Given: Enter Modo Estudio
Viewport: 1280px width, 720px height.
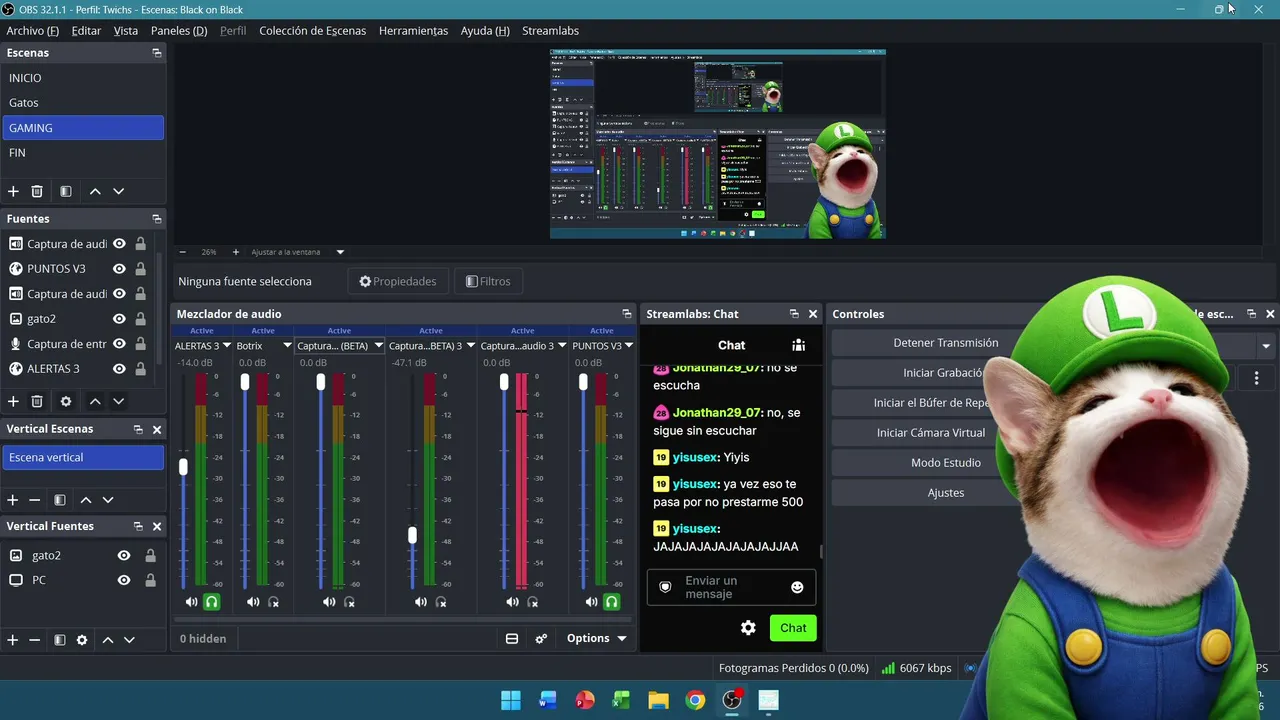Looking at the screenshot, I should tap(945, 463).
